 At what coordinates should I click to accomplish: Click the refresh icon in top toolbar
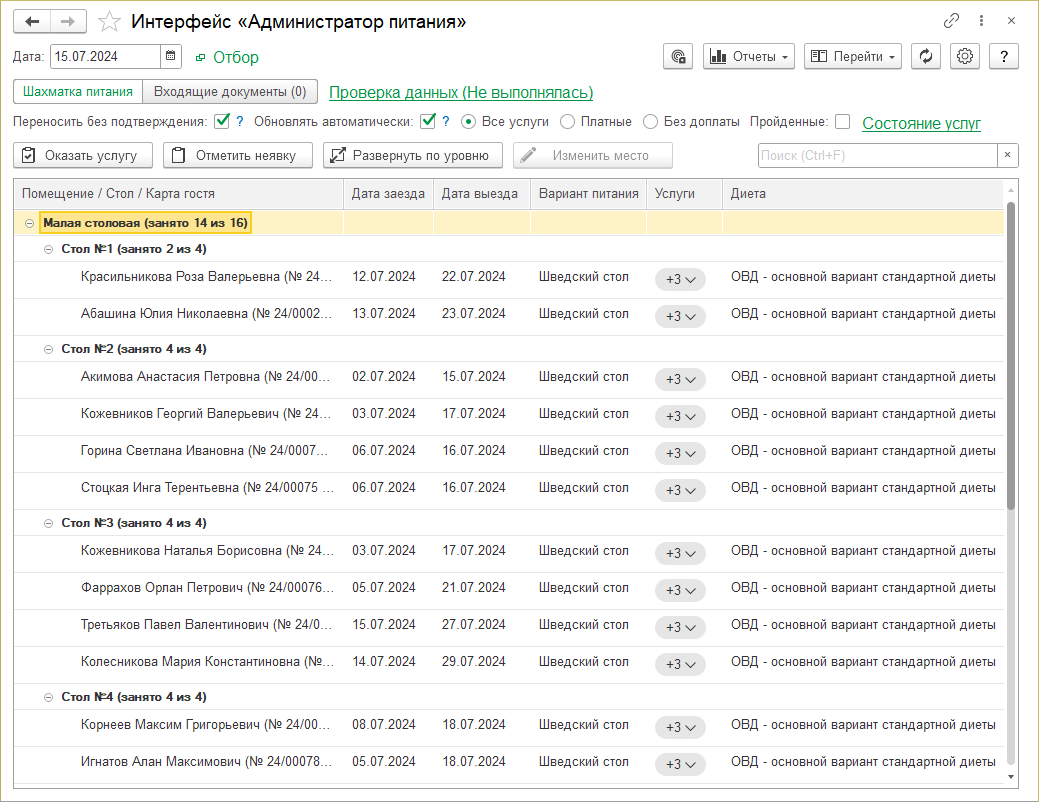point(926,57)
